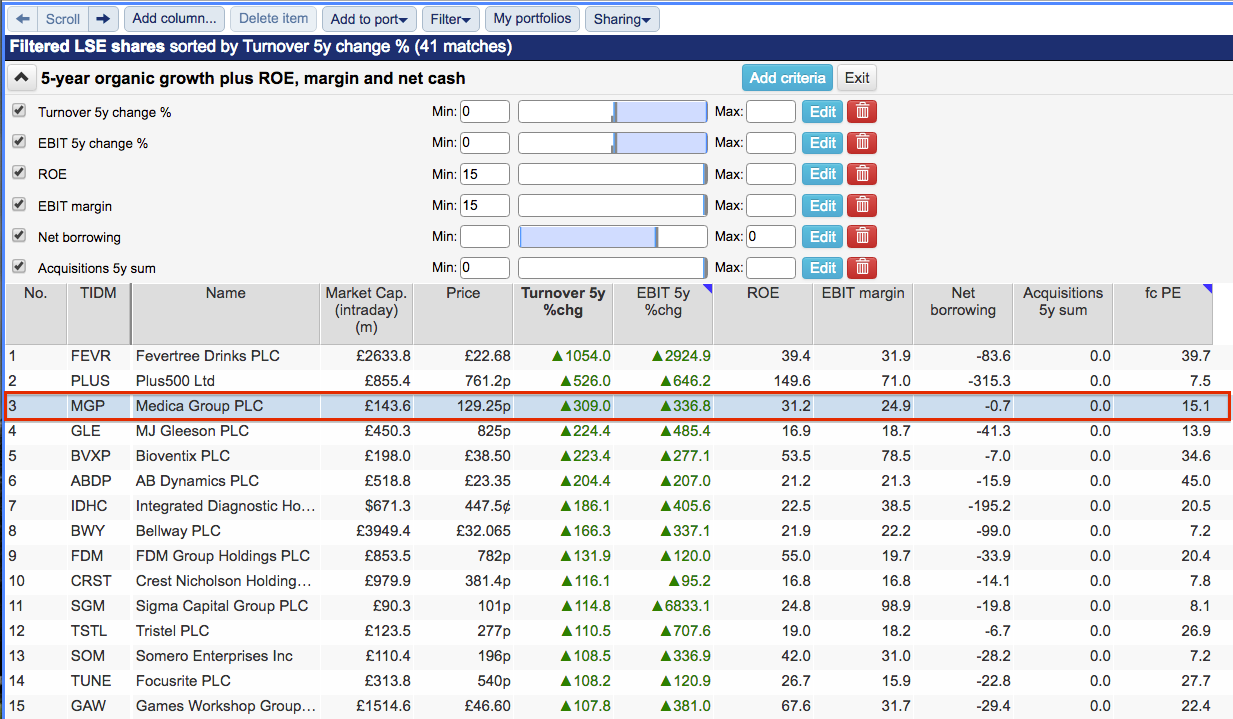Open My portfolios
The height and width of the screenshot is (719, 1233).
click(532, 19)
